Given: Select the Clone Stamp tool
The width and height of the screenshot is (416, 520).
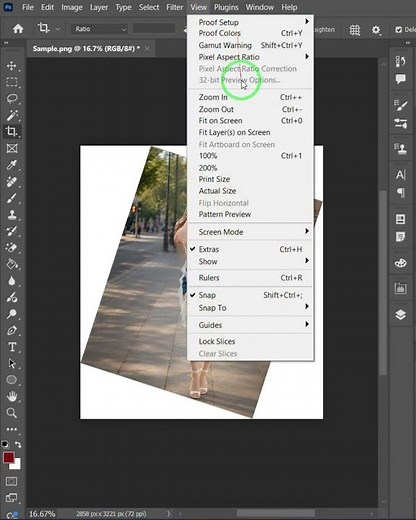Looking at the screenshot, I should [12, 214].
